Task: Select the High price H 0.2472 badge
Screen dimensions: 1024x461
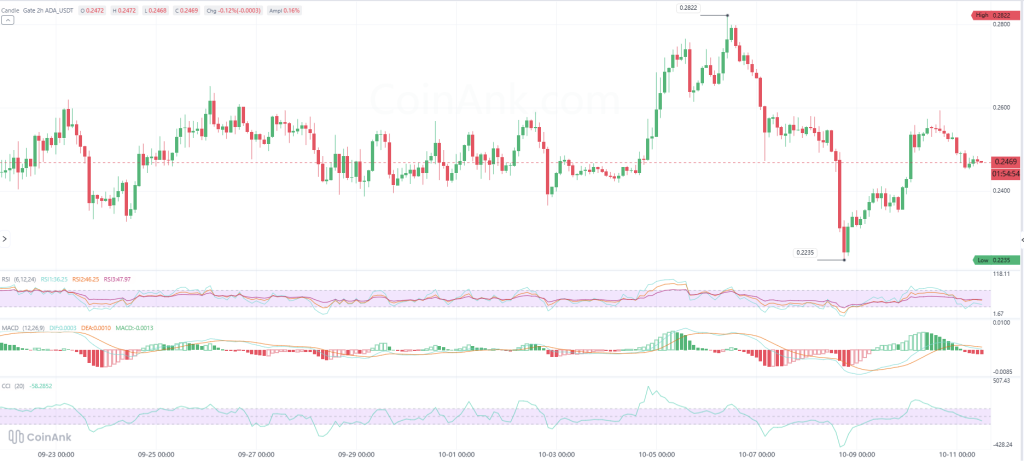Action: (125, 11)
